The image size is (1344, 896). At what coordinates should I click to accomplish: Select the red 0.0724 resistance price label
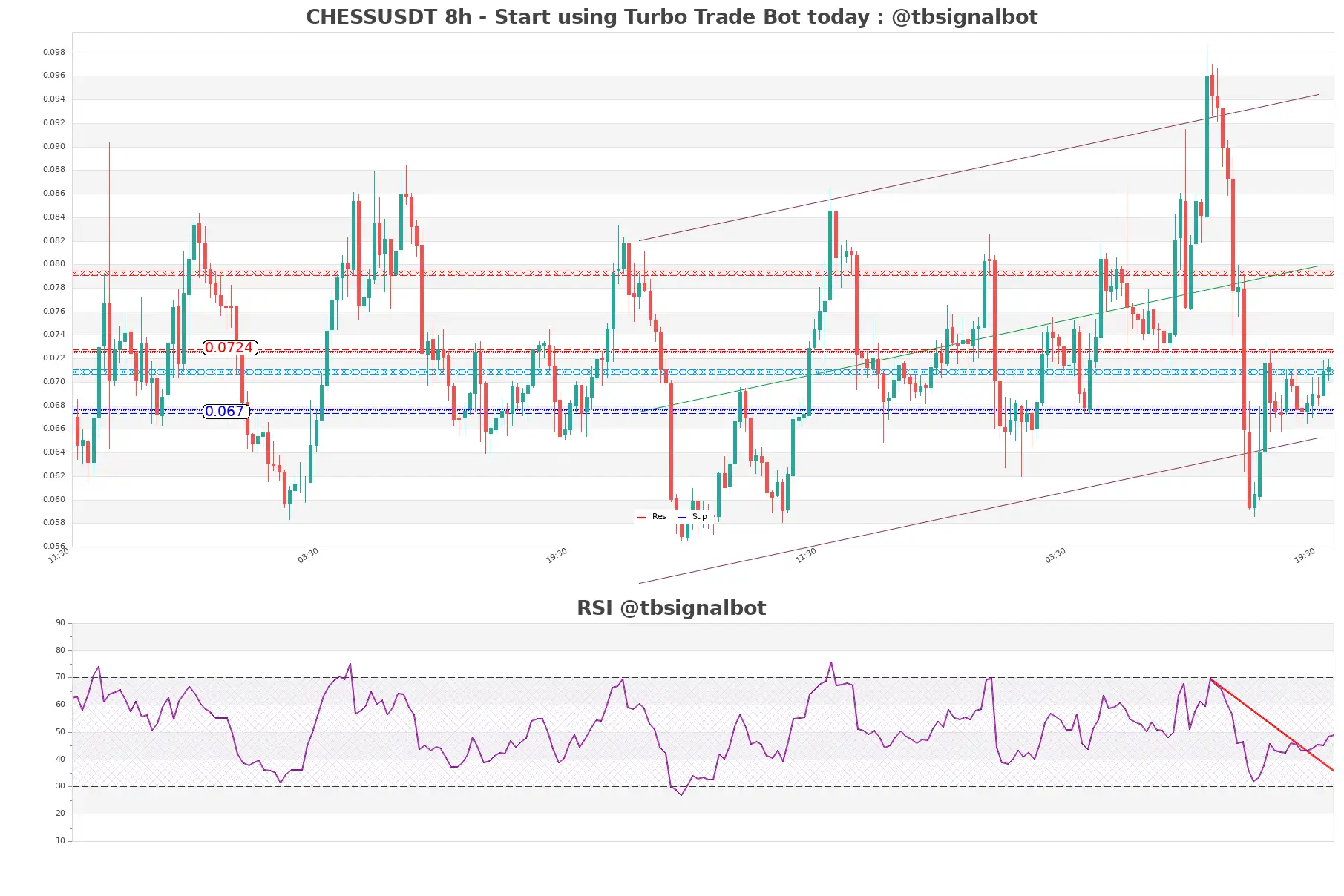pos(229,348)
